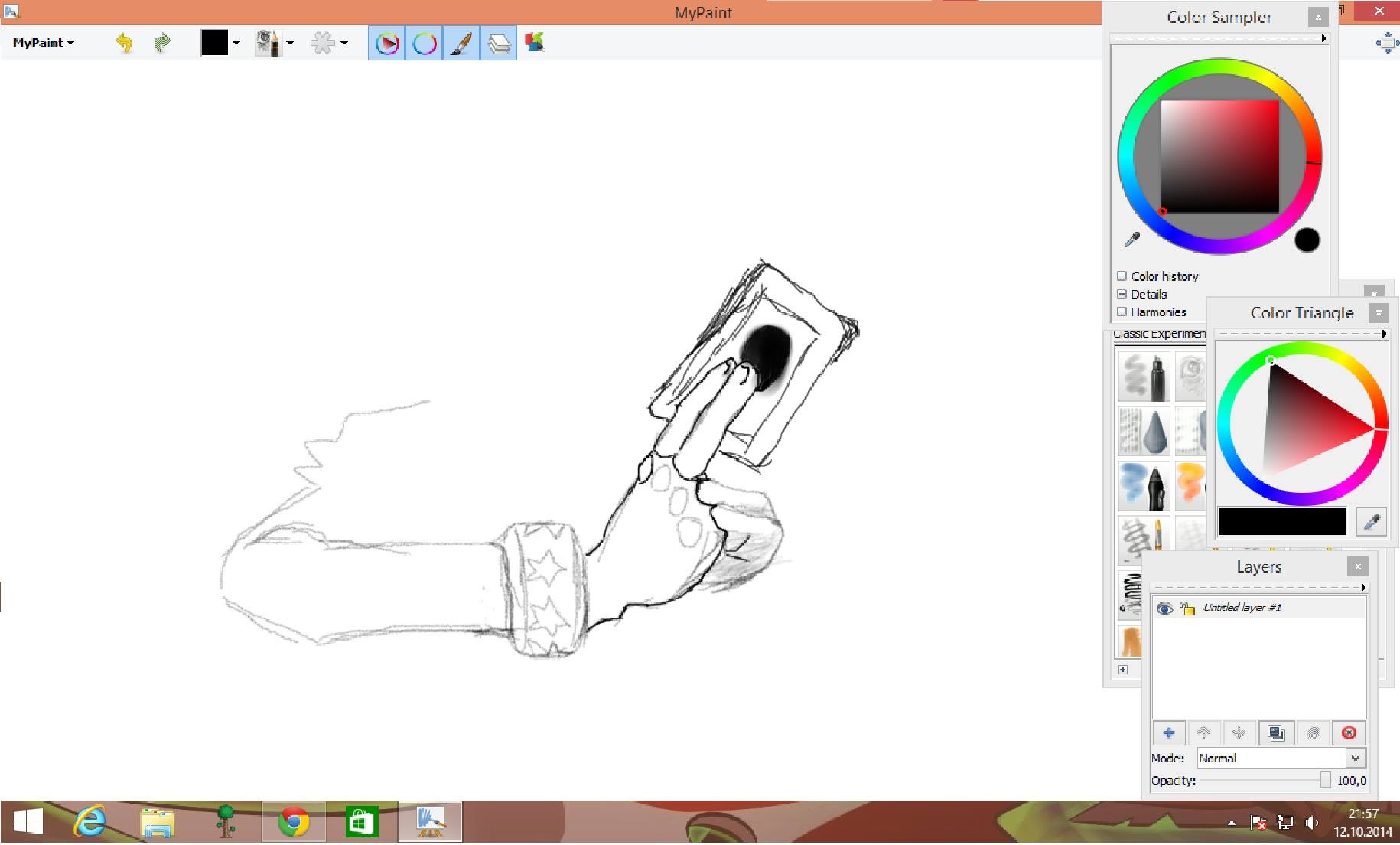Open Chrome from the Windows taskbar
The width and height of the screenshot is (1400, 845).
coord(294,823)
